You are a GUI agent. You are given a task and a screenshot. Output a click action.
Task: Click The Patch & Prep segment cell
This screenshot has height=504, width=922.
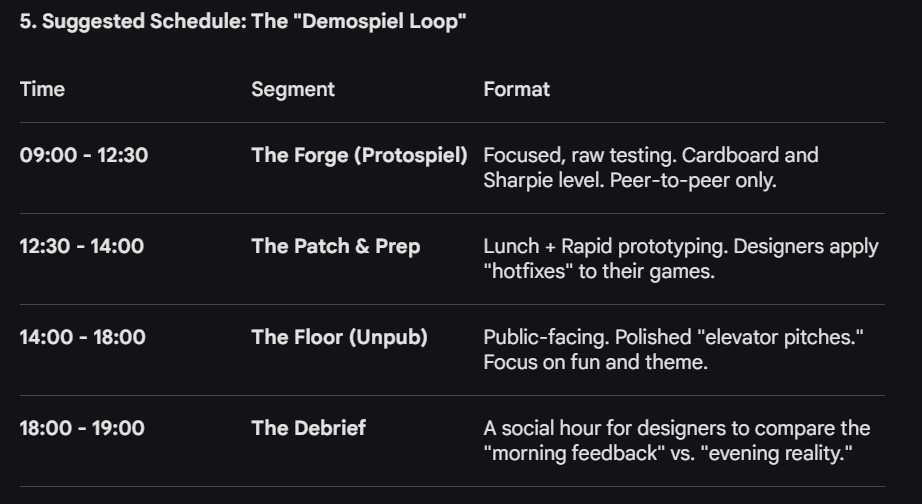pyautogui.click(x=336, y=246)
